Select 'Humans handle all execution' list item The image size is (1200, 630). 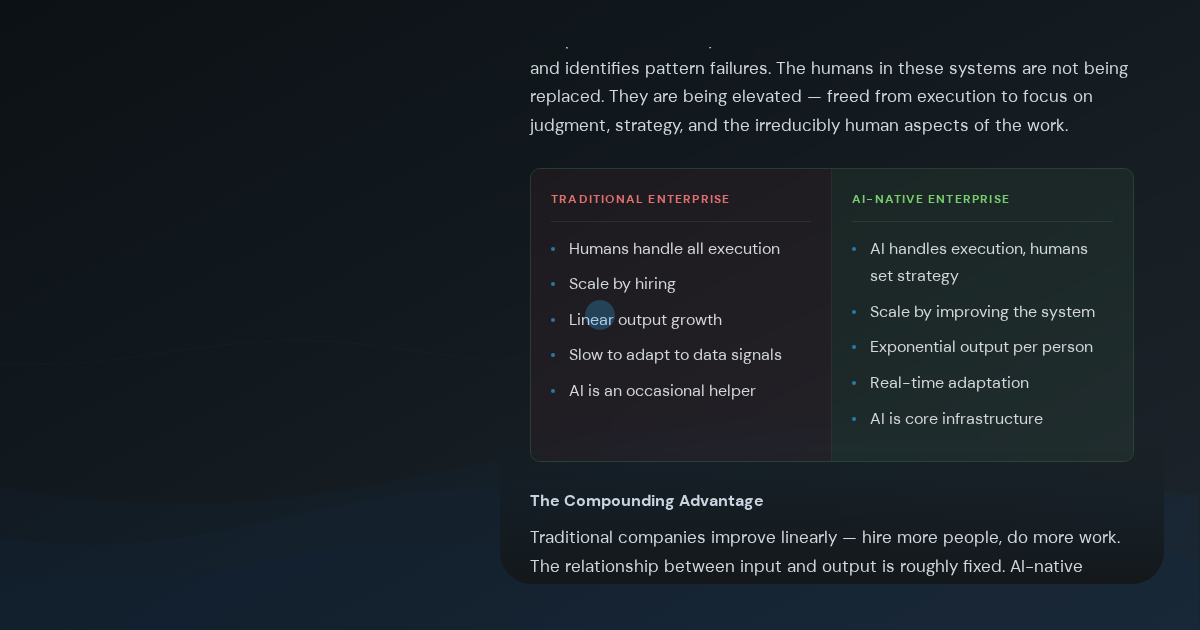674,249
